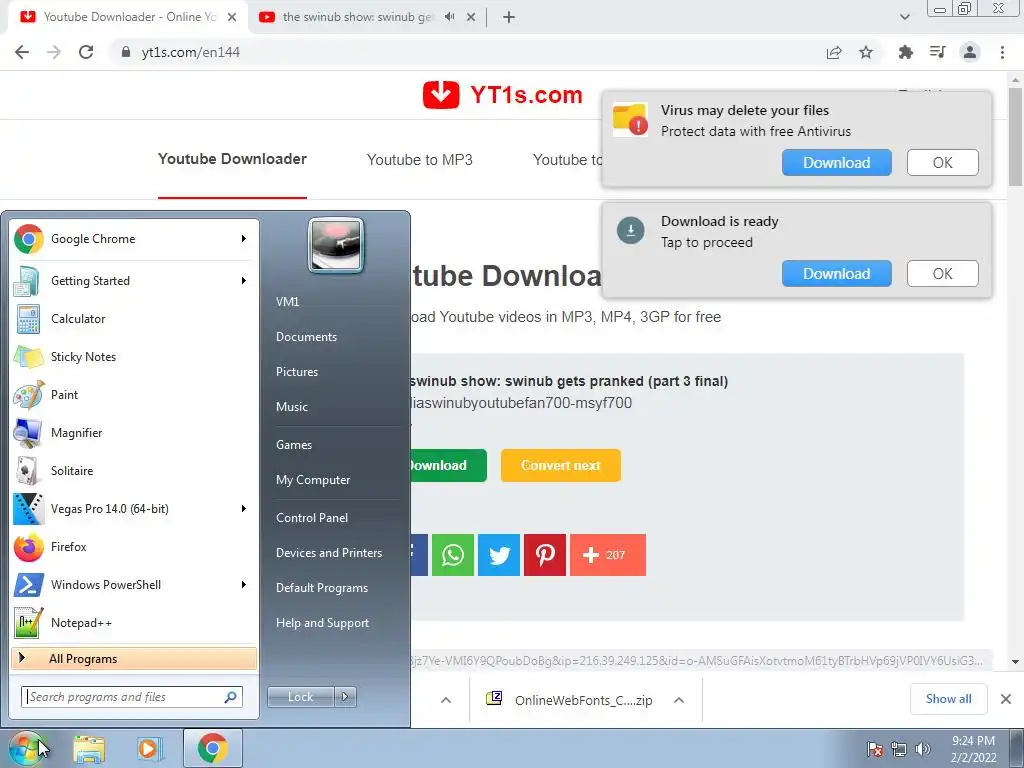Open Devices and Printers
The image size is (1024, 768).
(x=329, y=553)
